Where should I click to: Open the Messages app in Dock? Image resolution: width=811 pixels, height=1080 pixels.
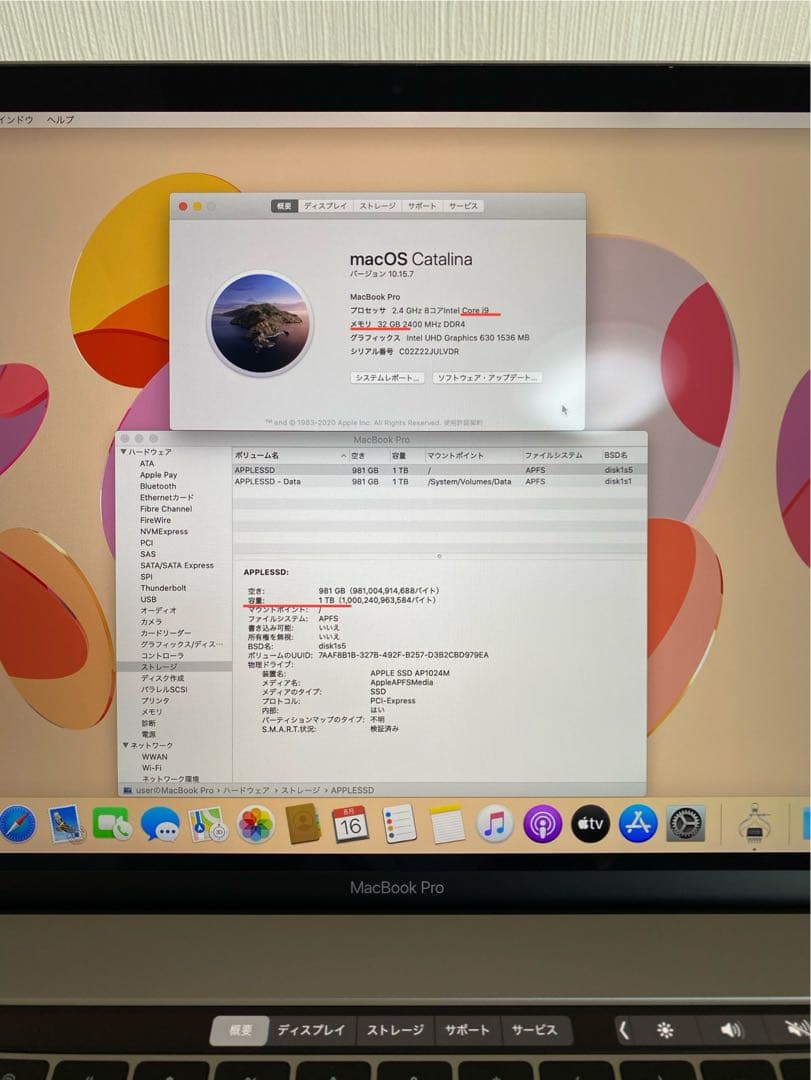point(160,824)
